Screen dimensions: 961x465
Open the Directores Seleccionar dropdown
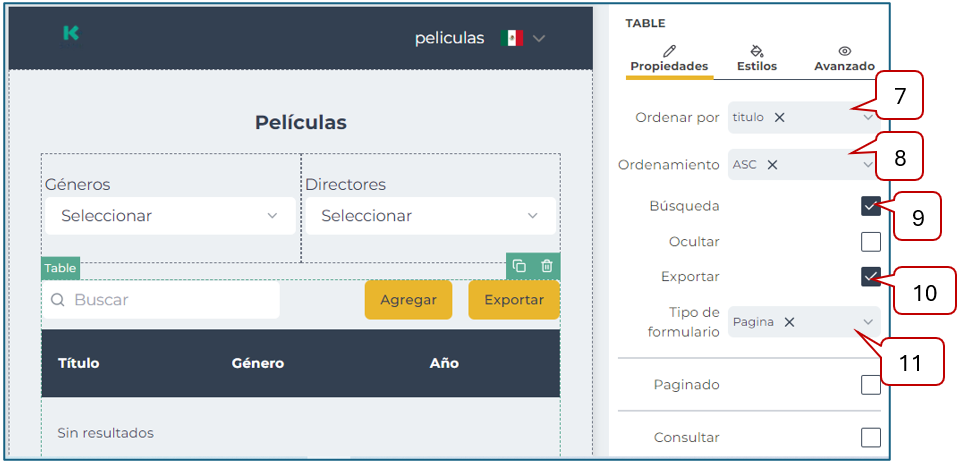430,216
